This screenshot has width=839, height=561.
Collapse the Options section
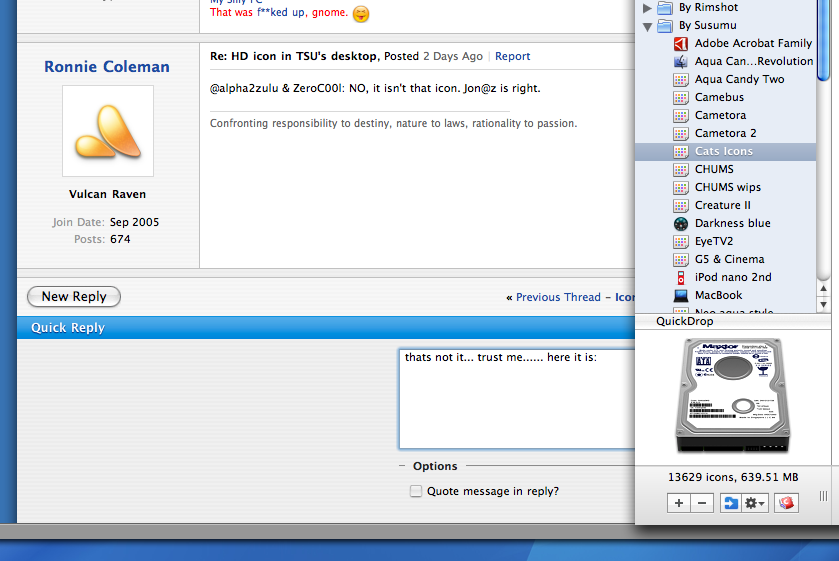click(x=402, y=466)
